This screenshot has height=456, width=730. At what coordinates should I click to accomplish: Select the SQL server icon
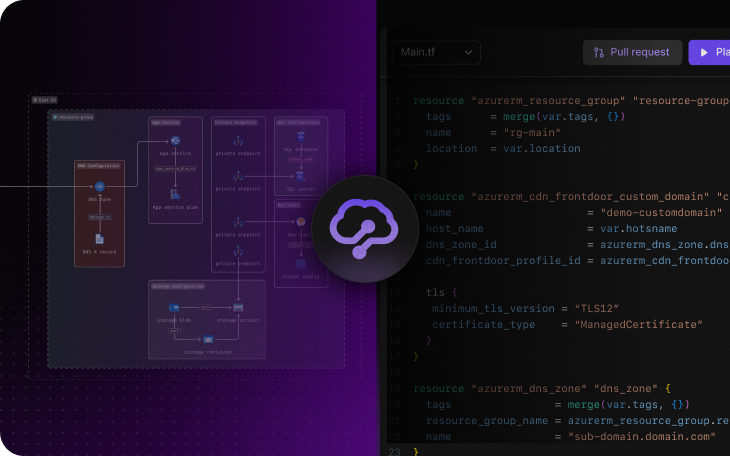pyautogui.click(x=300, y=176)
